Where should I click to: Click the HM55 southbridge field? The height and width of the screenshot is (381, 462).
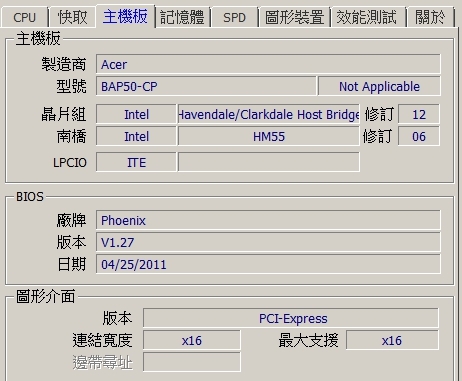tap(269, 136)
